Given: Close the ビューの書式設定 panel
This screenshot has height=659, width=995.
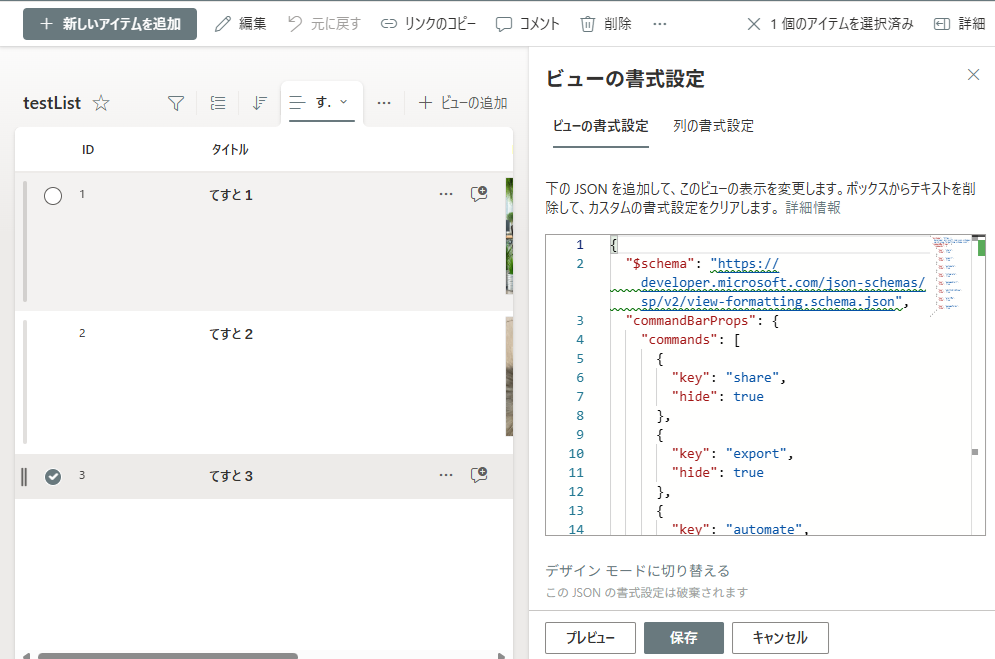Looking at the screenshot, I should pyautogui.click(x=973, y=75).
